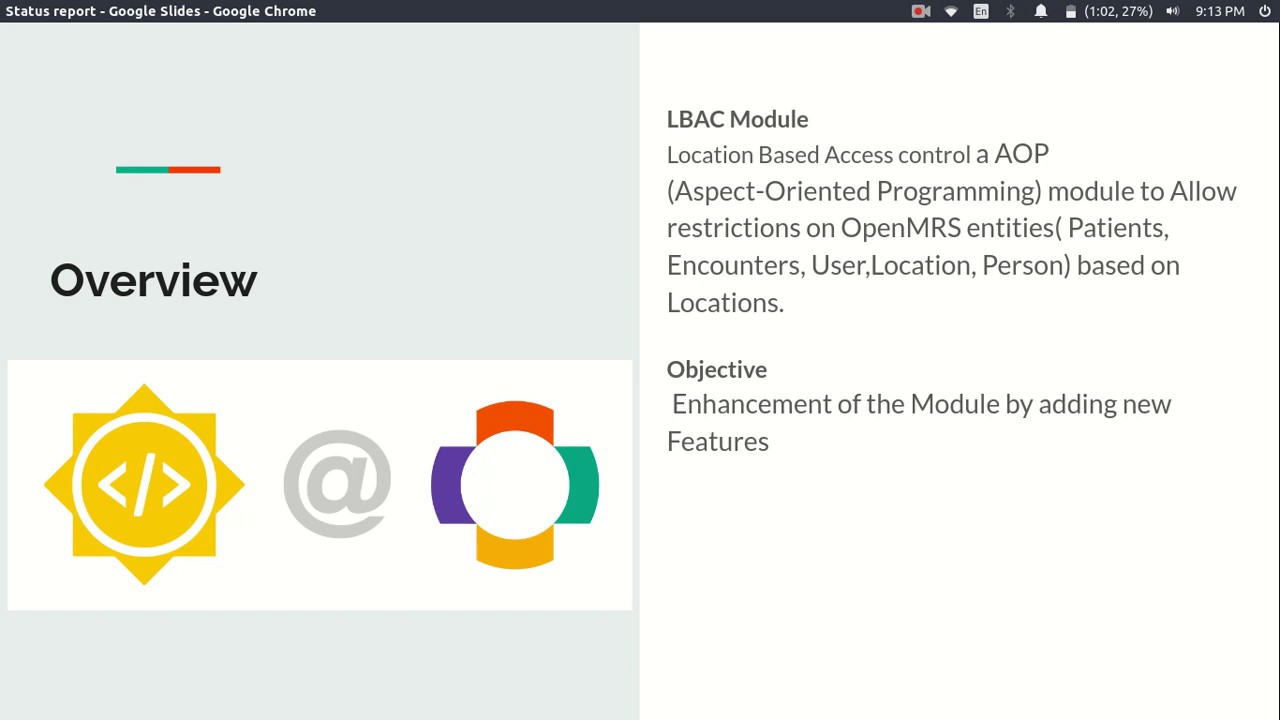Open the Wi-Fi network menu
Screen dimensions: 1280x720
[951, 11]
